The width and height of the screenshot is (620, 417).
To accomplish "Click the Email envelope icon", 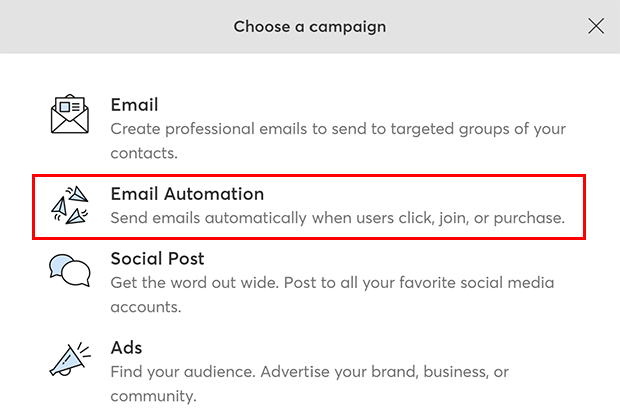I will point(70,114).
